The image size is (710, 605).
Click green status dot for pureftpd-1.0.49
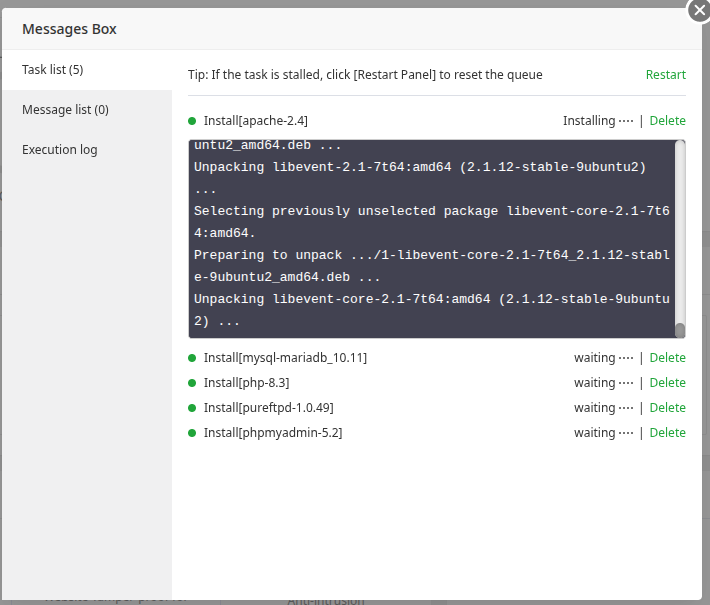point(192,408)
